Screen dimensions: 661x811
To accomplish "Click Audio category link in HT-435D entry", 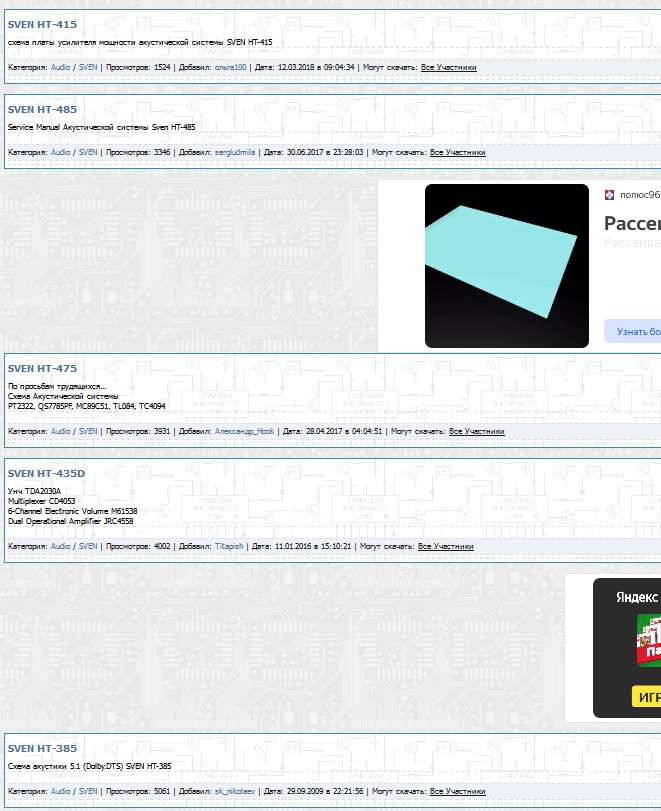I will [x=61, y=547].
